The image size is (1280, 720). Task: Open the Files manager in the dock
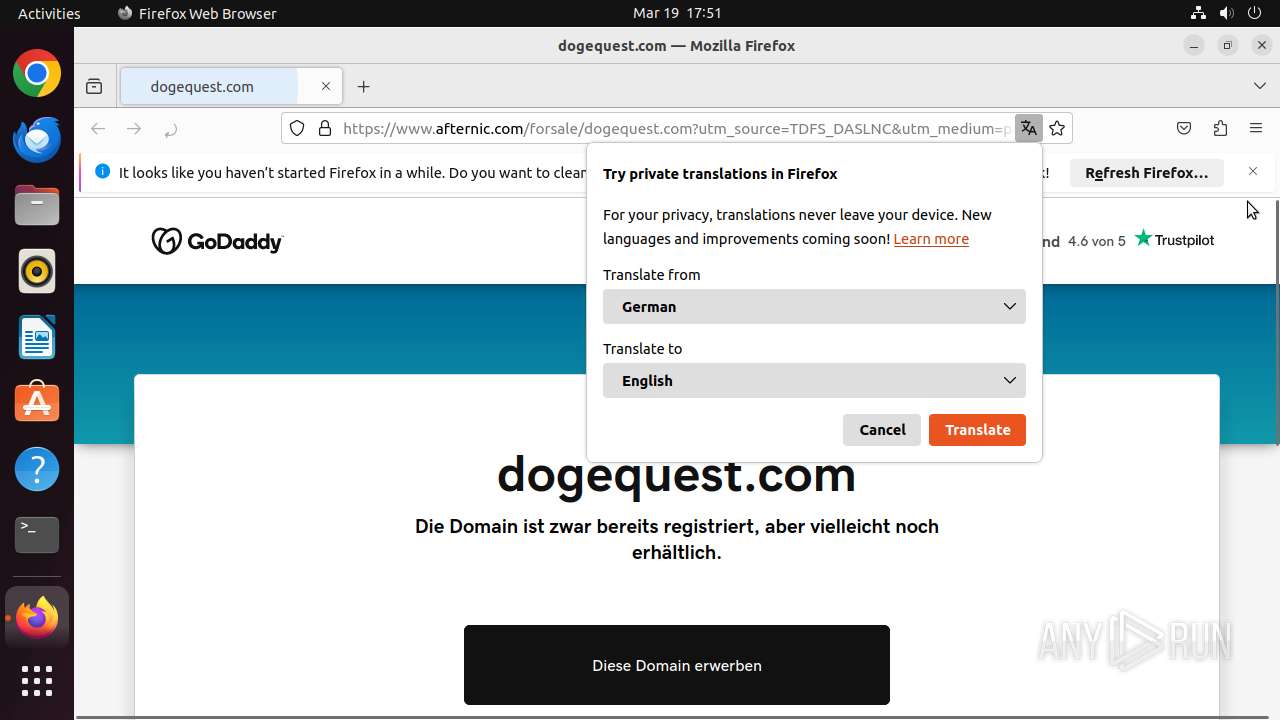pyautogui.click(x=37, y=206)
